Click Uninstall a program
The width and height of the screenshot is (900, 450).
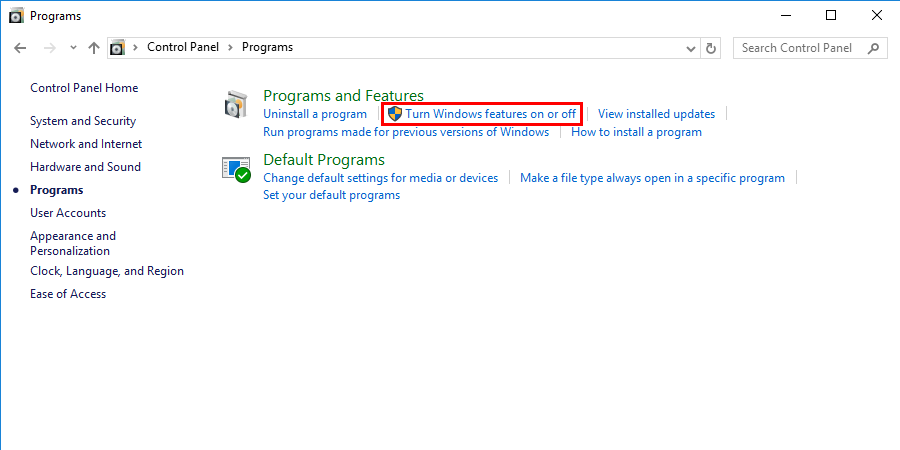315,114
